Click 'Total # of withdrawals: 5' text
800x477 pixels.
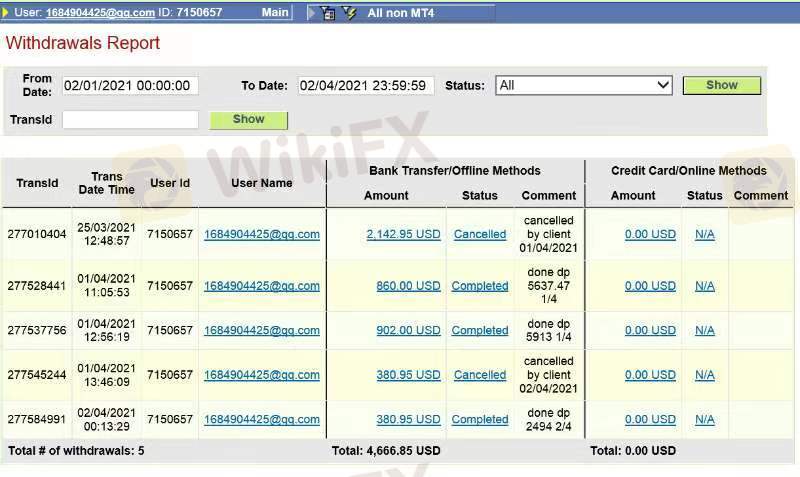[x=76, y=450]
